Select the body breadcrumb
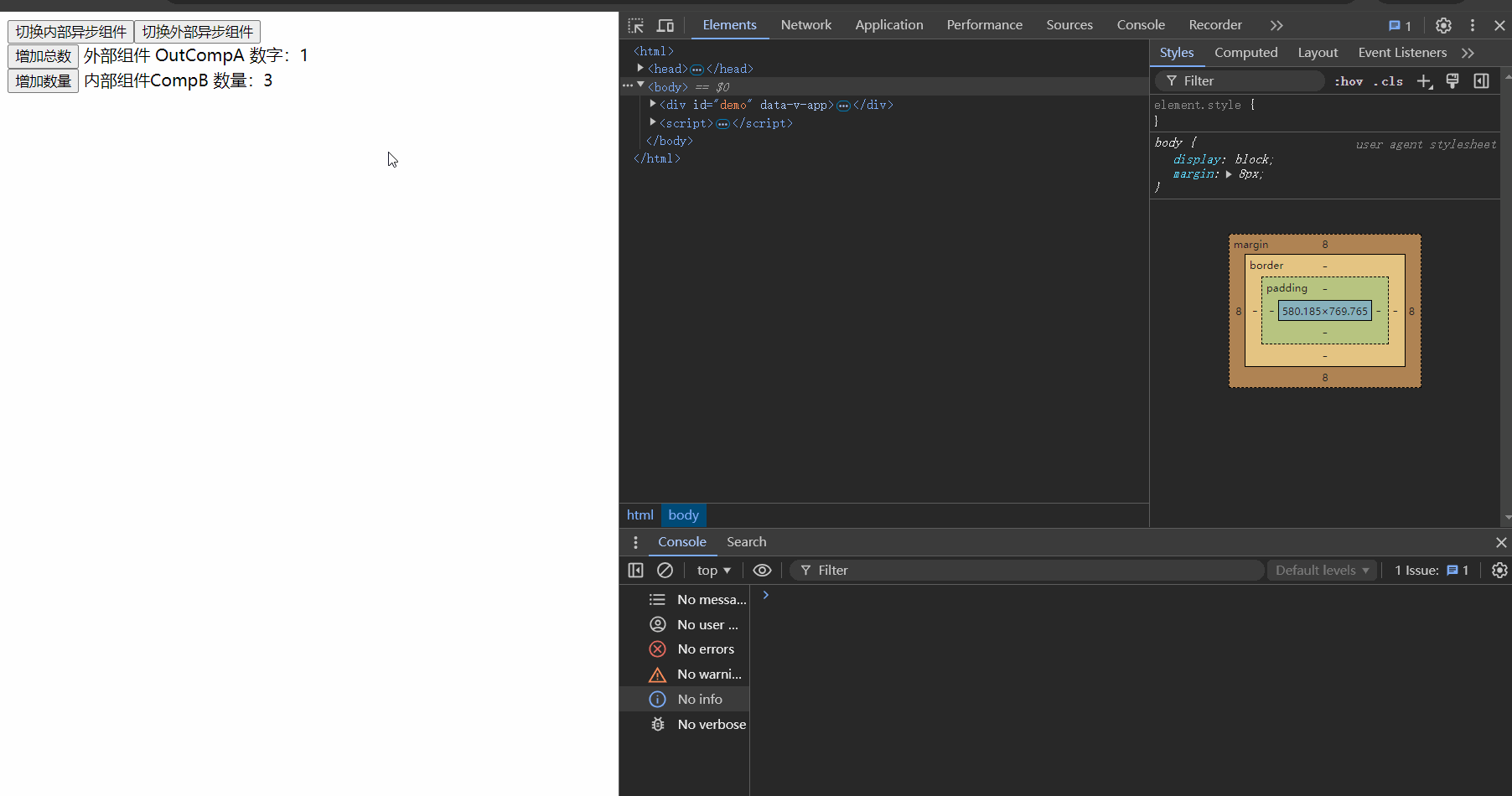This screenshot has height=796, width=1512. pos(683,515)
